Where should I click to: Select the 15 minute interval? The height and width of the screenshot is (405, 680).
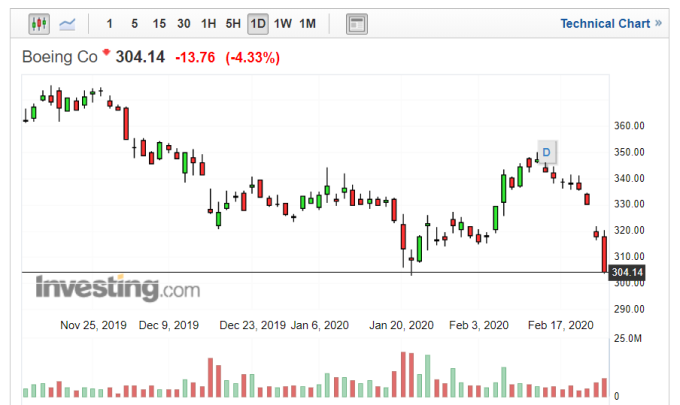pos(159,24)
